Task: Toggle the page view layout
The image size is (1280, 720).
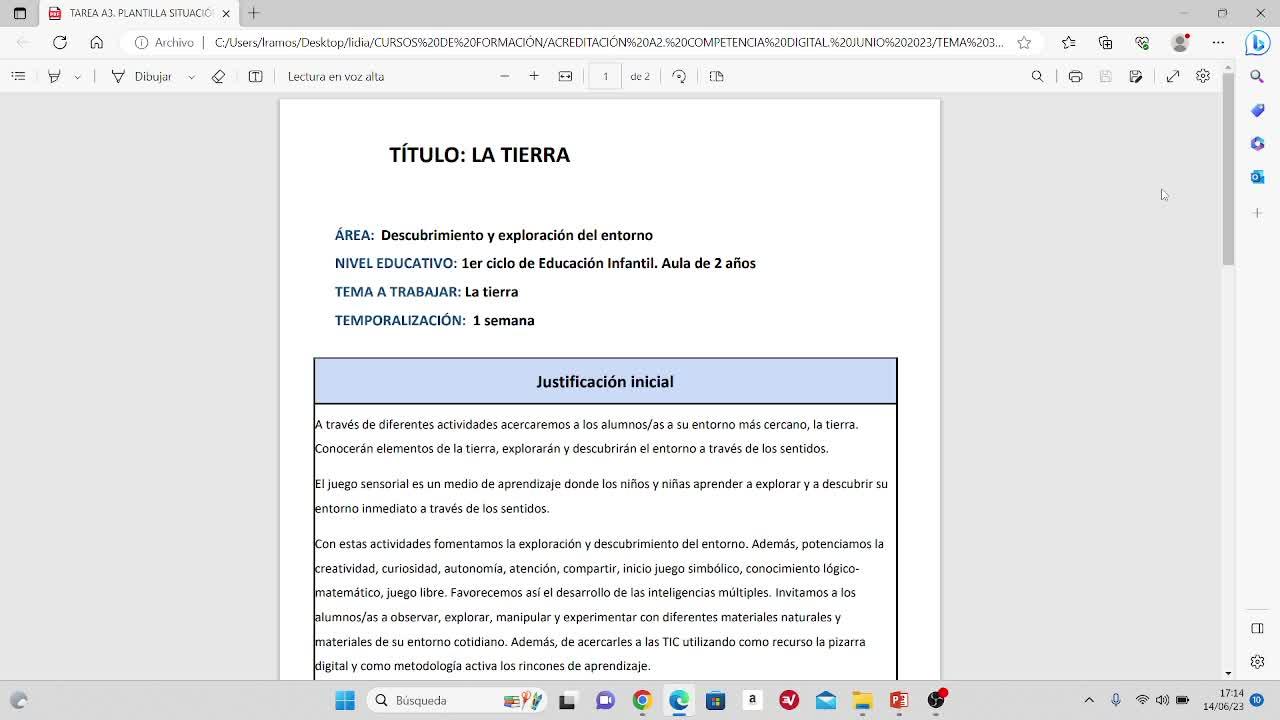Action: tap(716, 76)
